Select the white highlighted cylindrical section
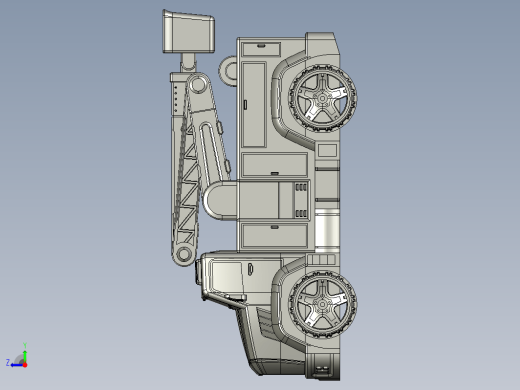This screenshot has width=520, height=390. coord(327,228)
